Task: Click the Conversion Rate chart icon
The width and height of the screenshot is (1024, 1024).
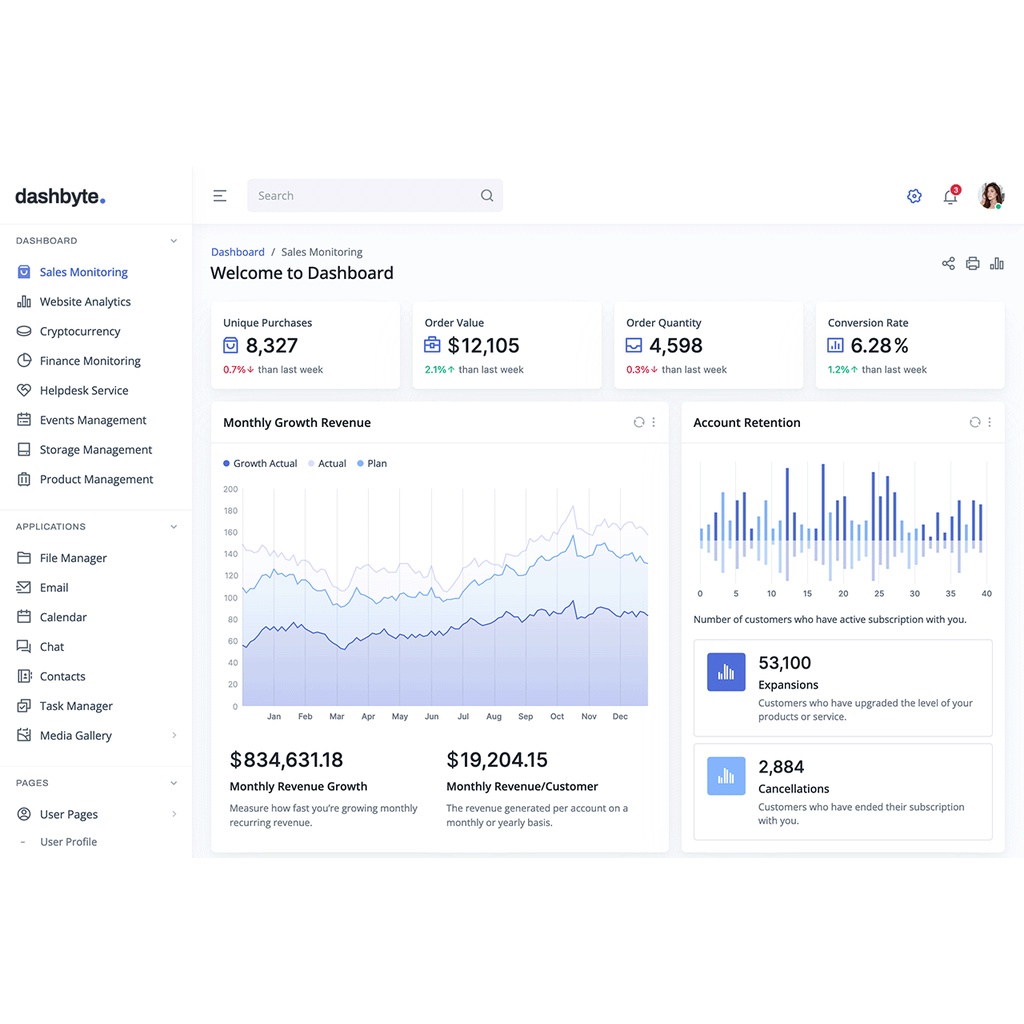Action: coord(835,345)
